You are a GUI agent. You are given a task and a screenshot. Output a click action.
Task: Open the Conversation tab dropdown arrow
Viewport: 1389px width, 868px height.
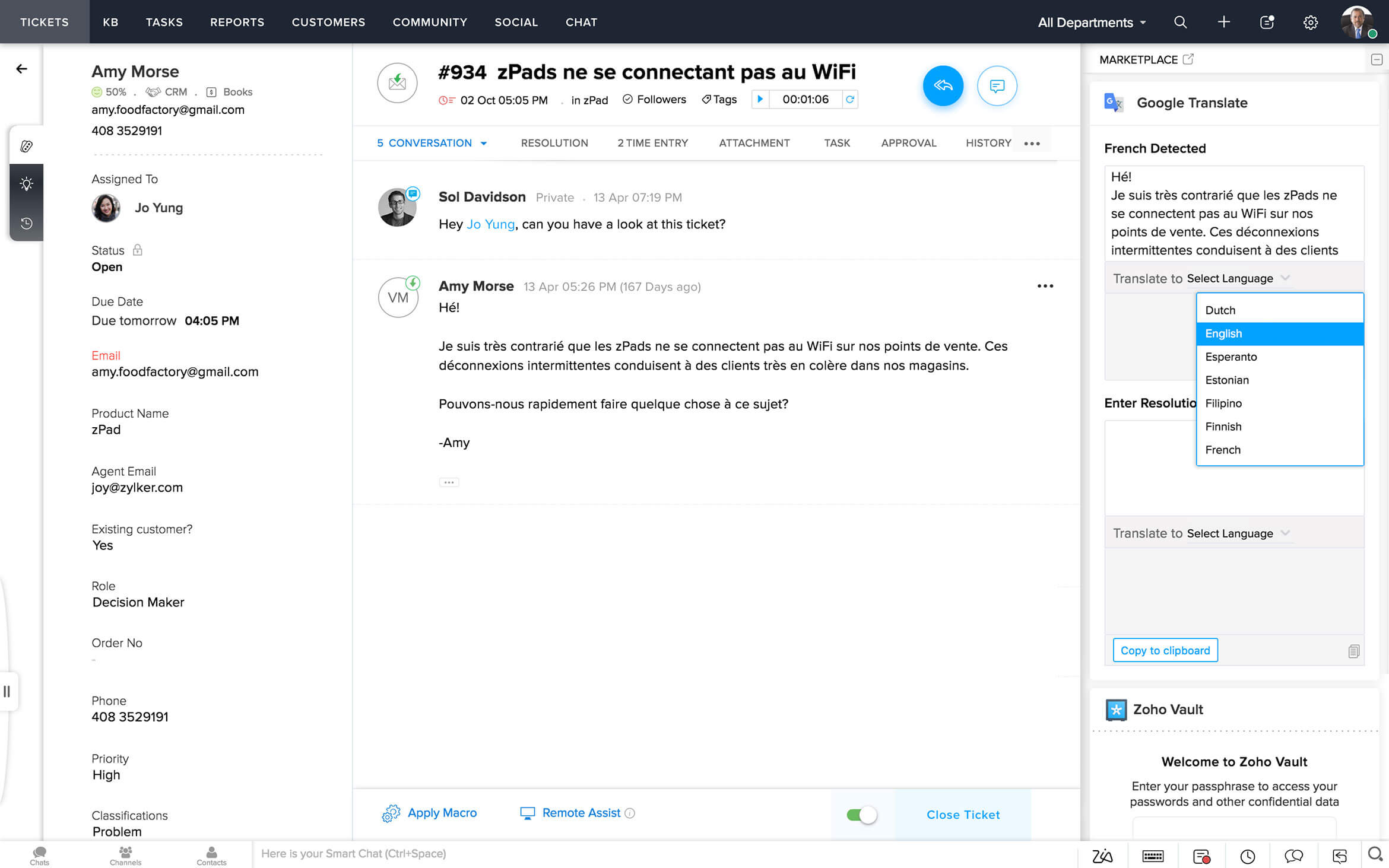coord(484,143)
